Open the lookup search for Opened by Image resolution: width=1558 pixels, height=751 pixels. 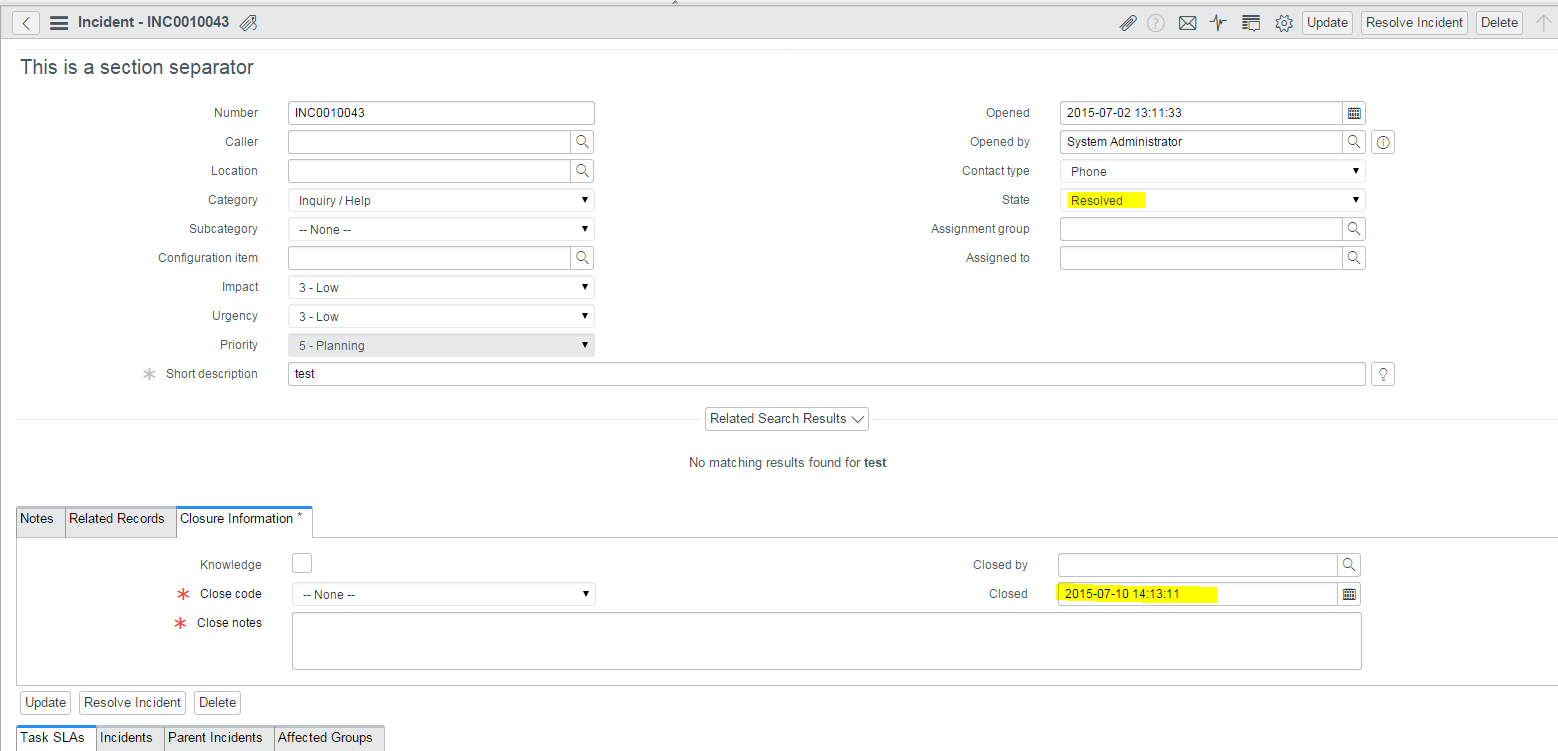point(1354,142)
